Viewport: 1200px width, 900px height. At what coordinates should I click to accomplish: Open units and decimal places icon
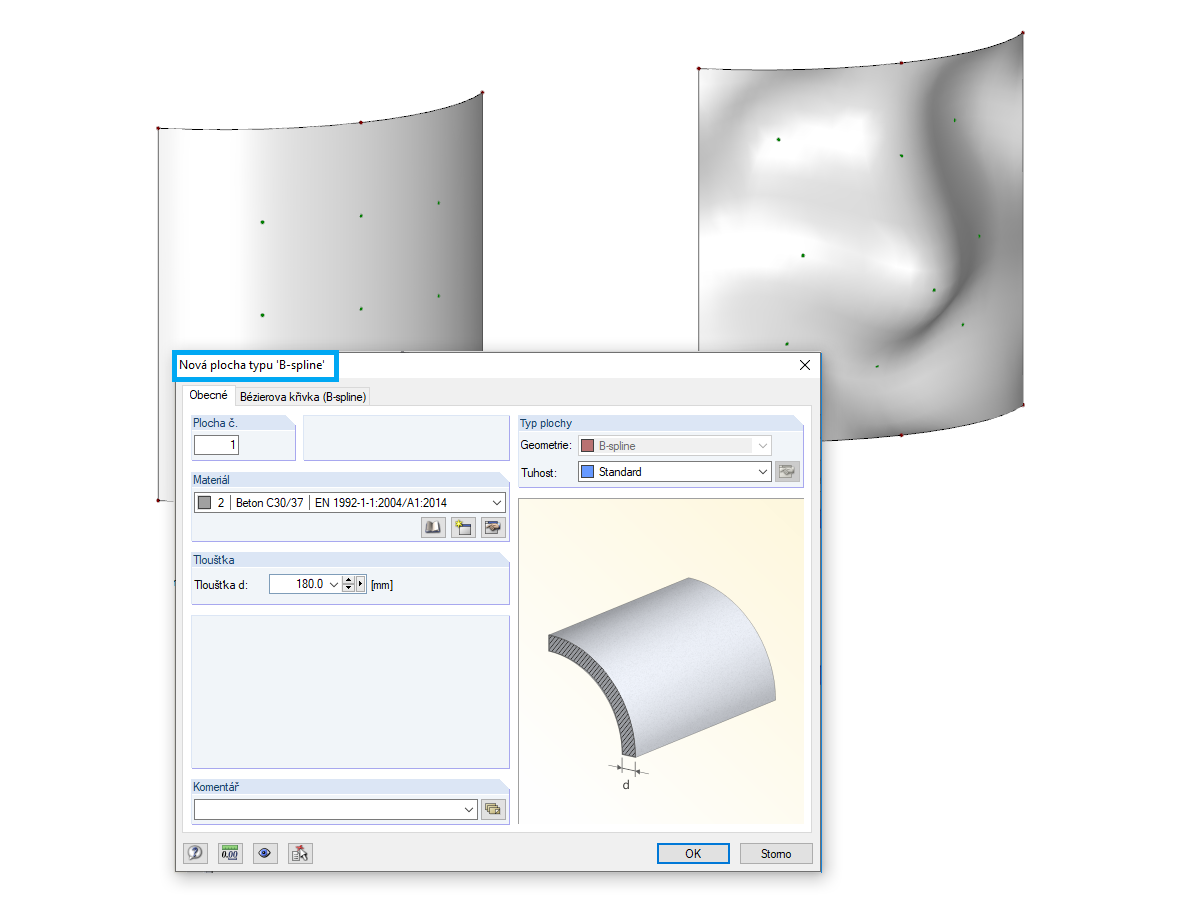click(x=230, y=853)
